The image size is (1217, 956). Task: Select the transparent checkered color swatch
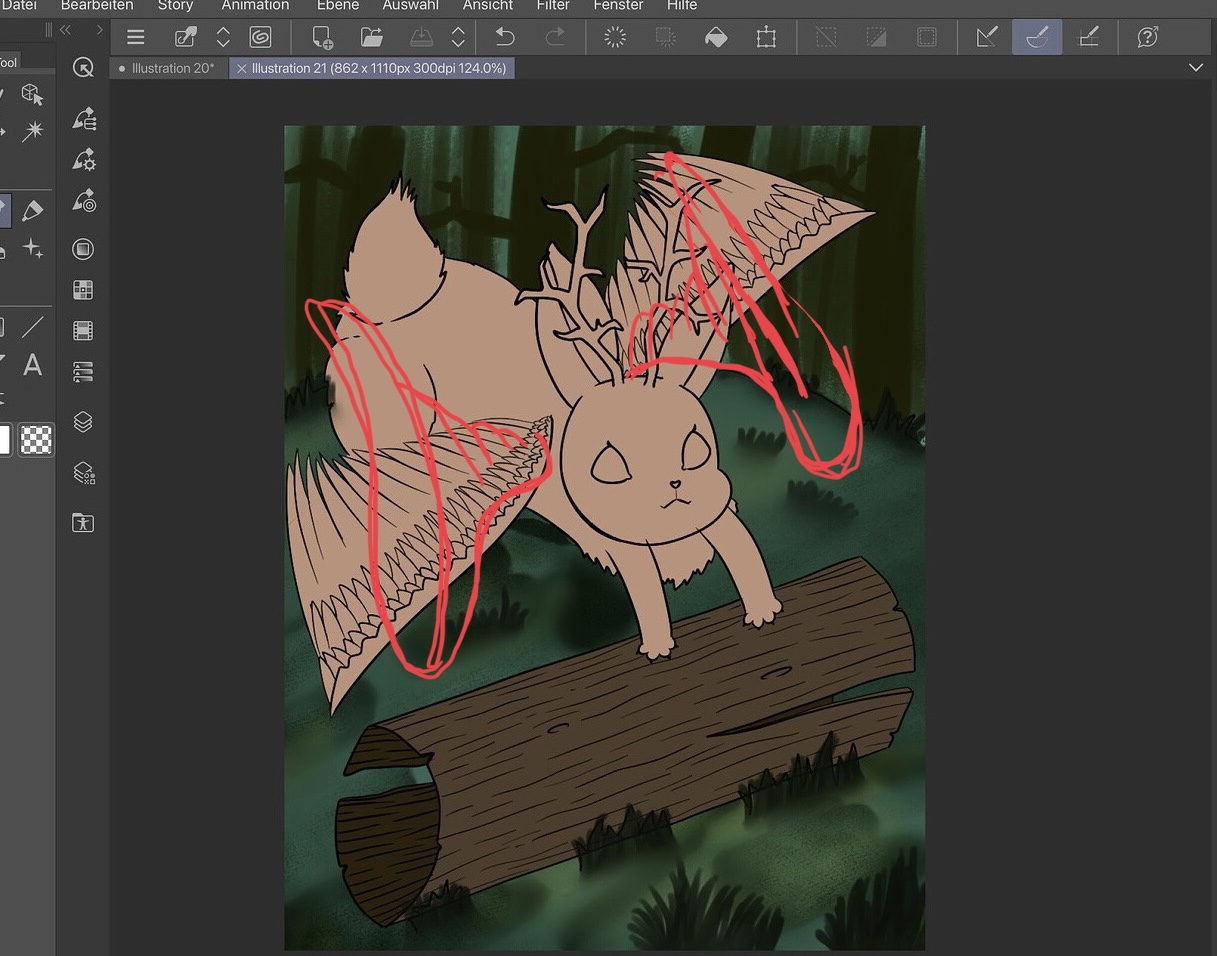[x=36, y=440]
